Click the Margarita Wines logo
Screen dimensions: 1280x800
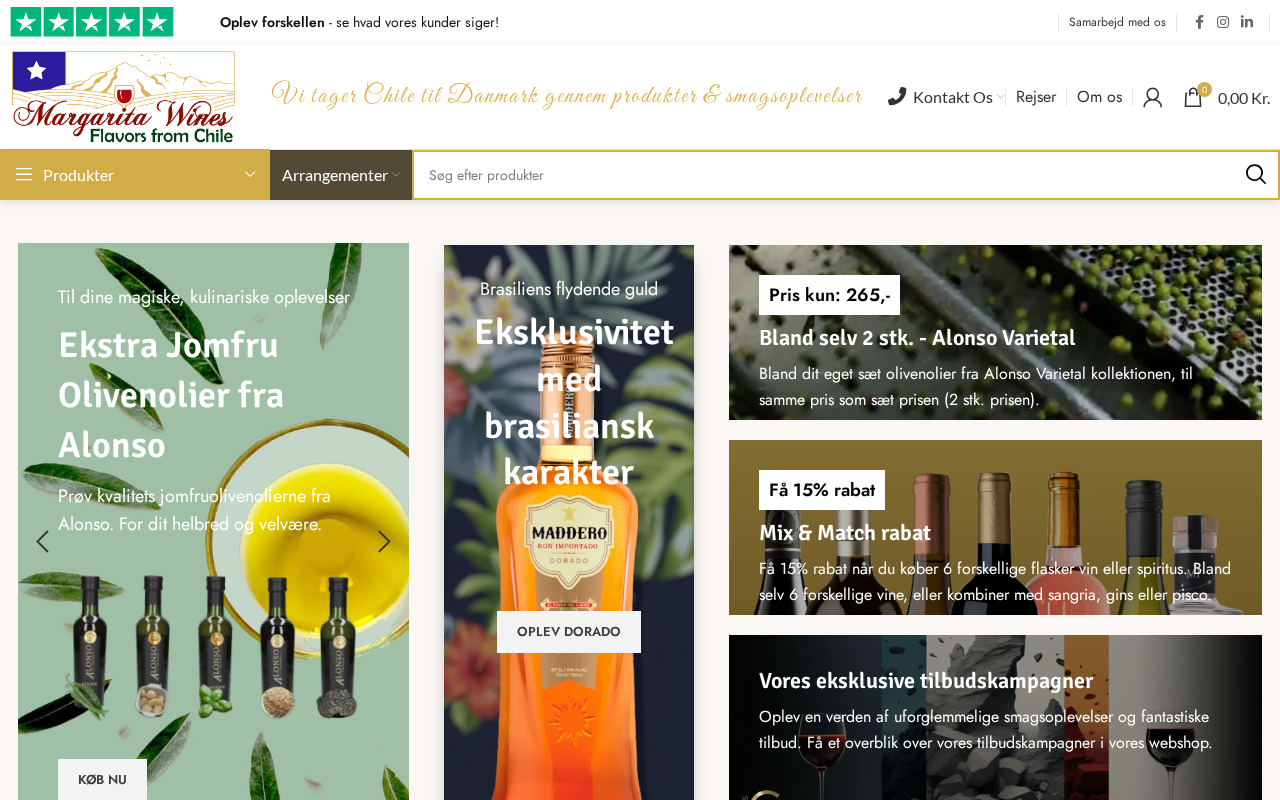point(123,97)
